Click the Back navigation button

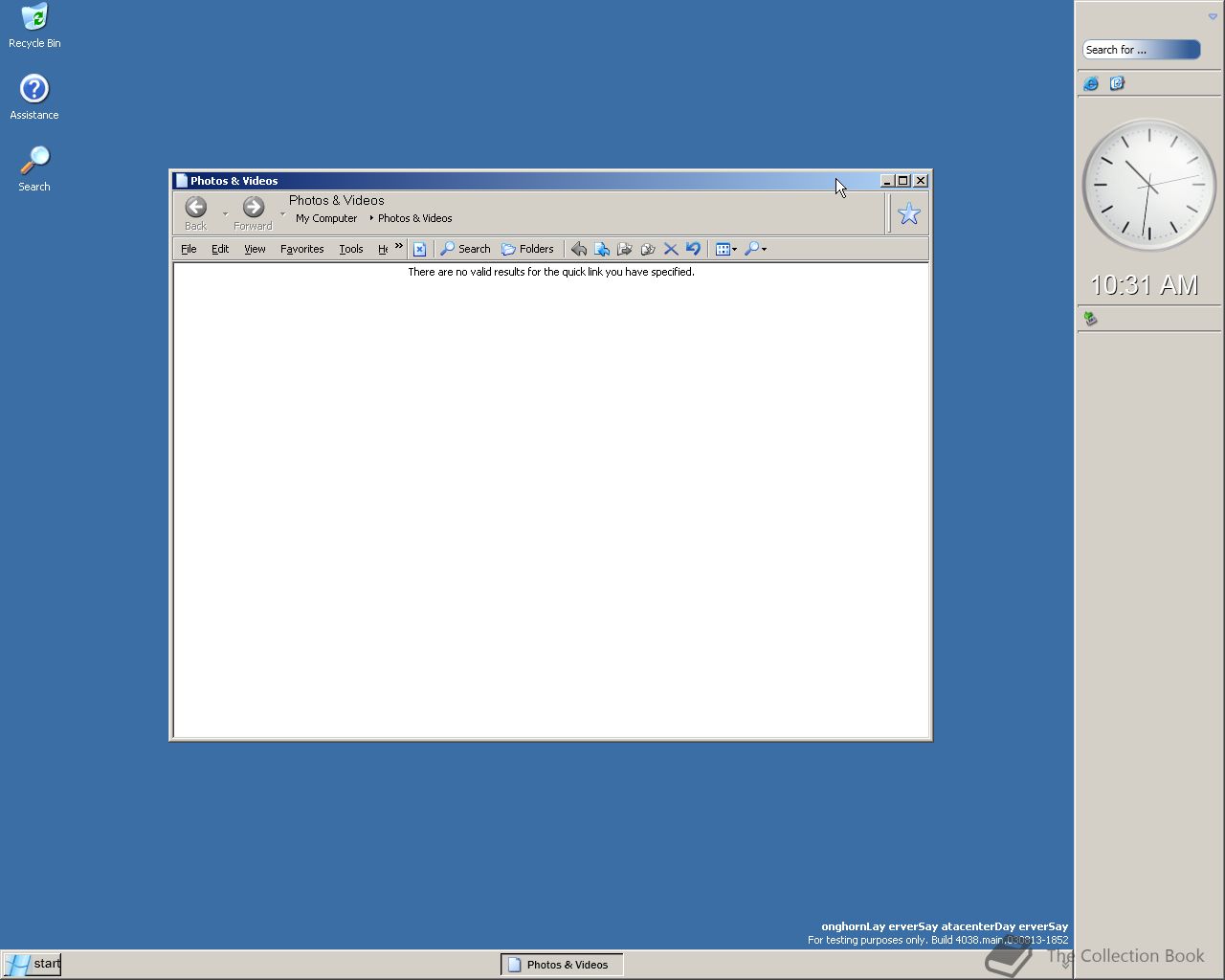(x=196, y=213)
